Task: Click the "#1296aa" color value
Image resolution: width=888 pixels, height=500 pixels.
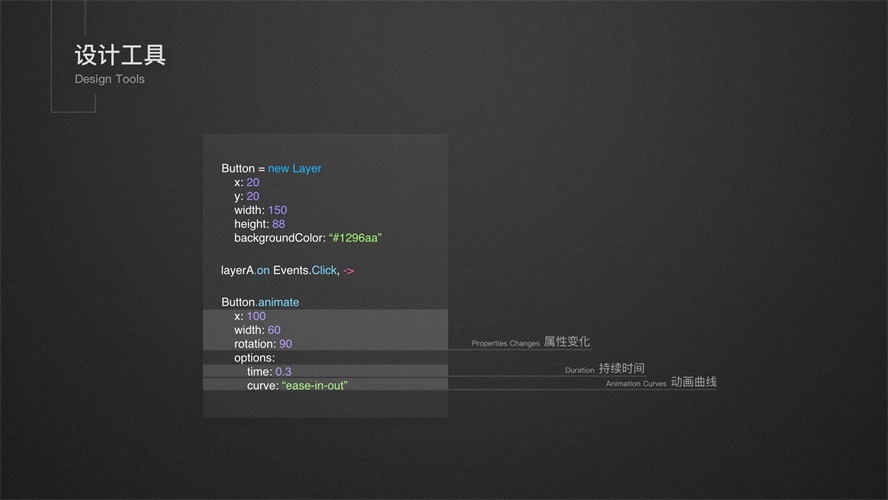Action: coord(355,239)
